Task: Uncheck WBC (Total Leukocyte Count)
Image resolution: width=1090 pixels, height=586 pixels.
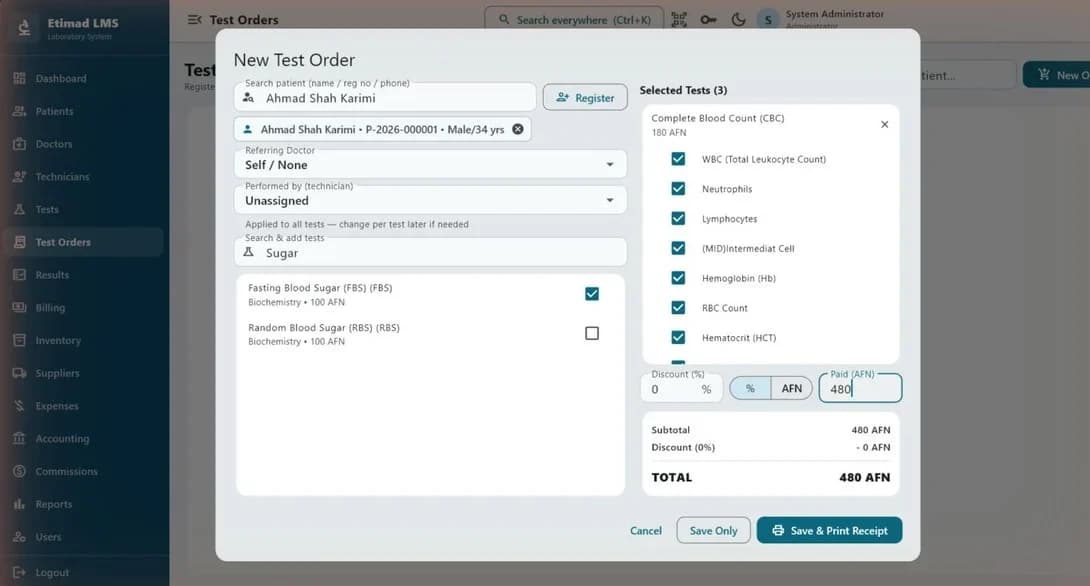Action: [x=678, y=158]
